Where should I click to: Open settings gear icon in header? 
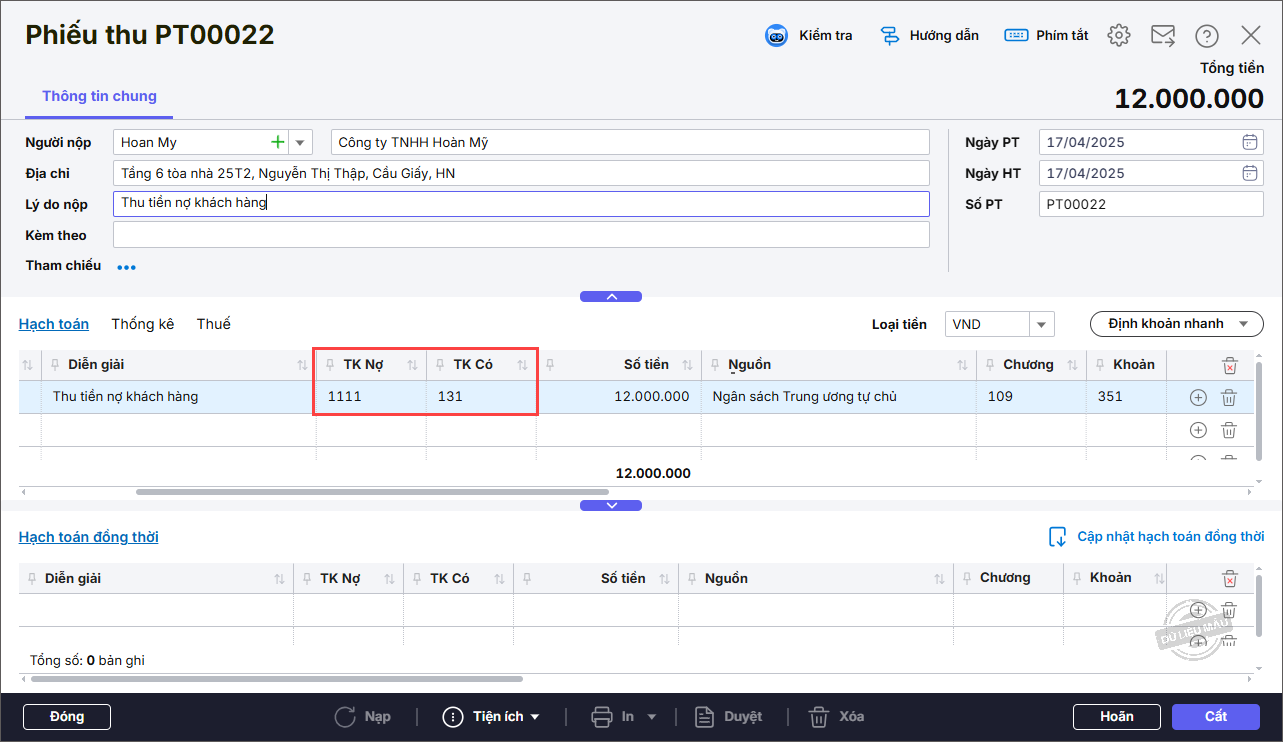[1118, 36]
